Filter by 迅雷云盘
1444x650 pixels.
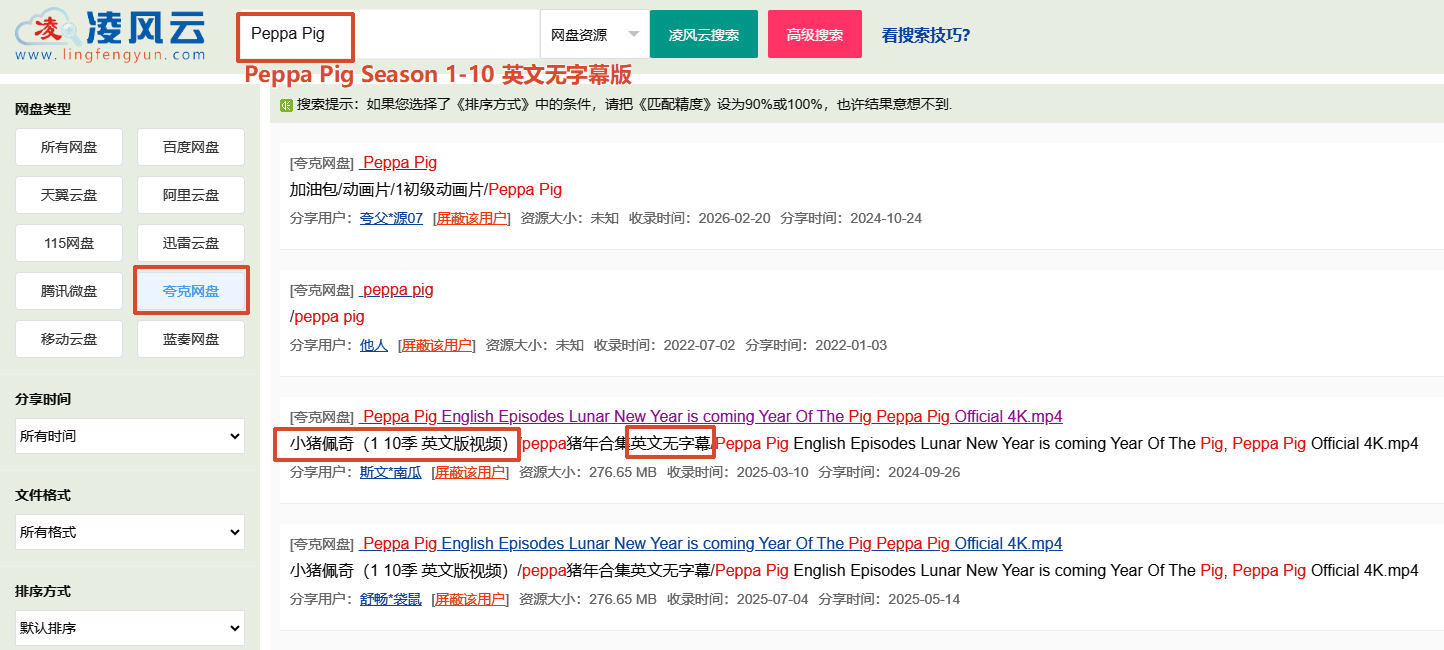click(191, 243)
